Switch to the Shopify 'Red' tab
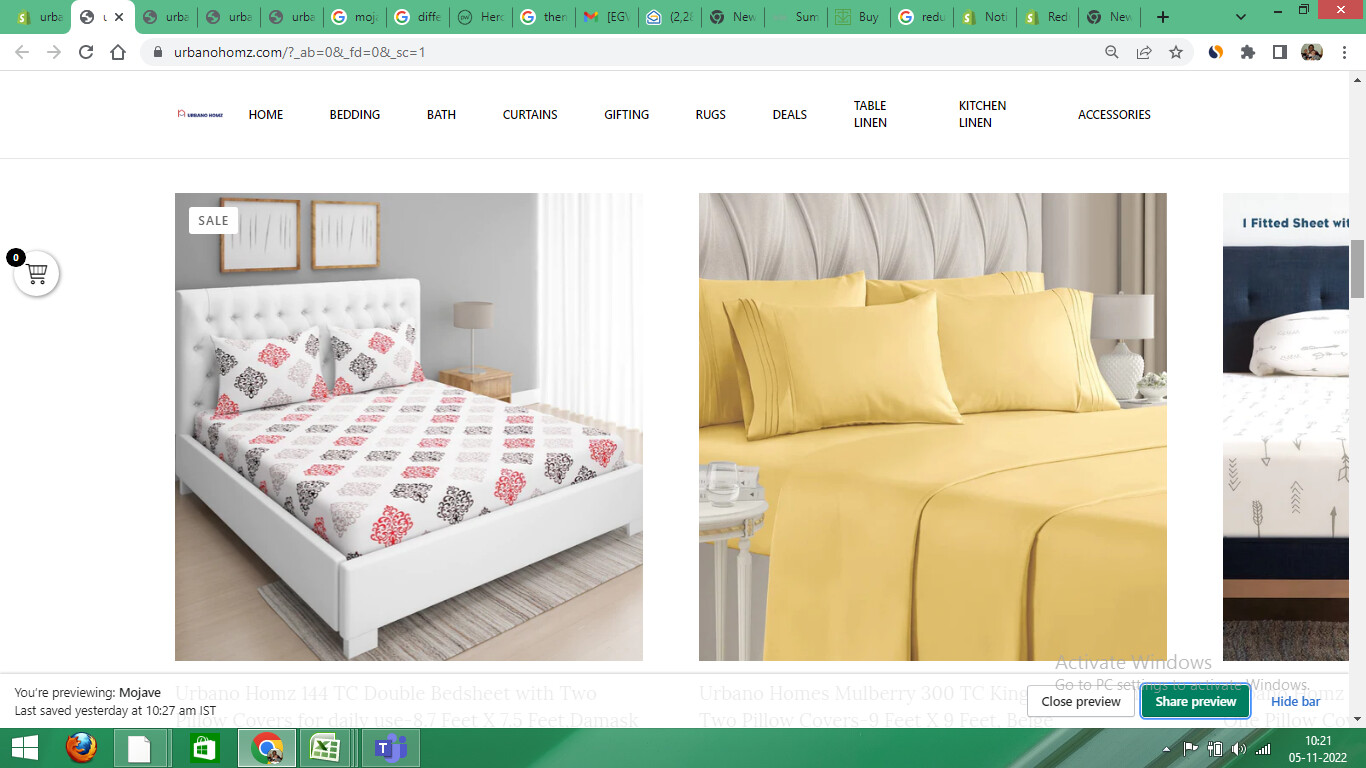Screen dimensions: 1366x768 [x=1046, y=17]
